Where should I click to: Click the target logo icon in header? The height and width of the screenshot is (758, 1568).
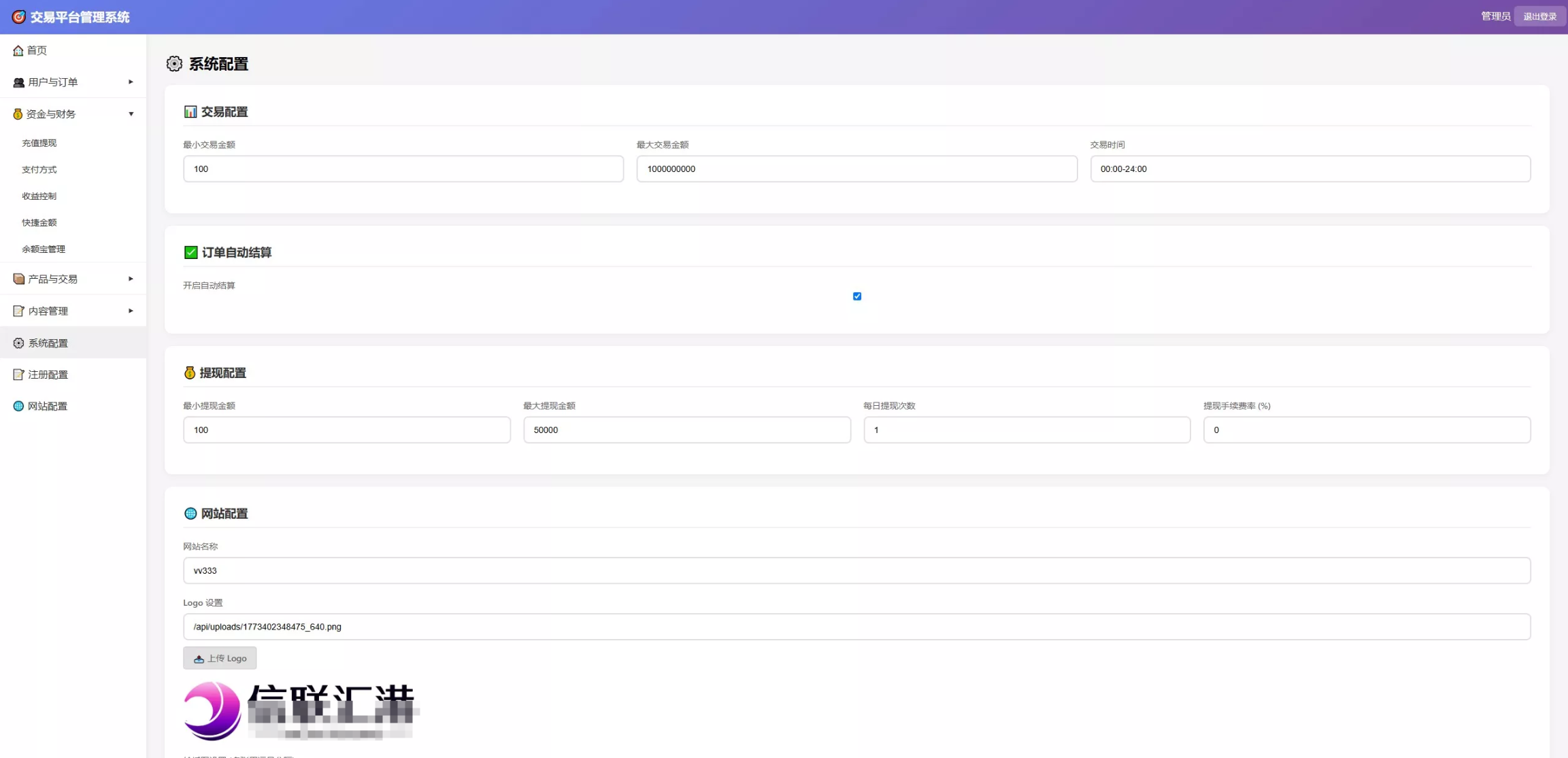pyautogui.click(x=18, y=17)
